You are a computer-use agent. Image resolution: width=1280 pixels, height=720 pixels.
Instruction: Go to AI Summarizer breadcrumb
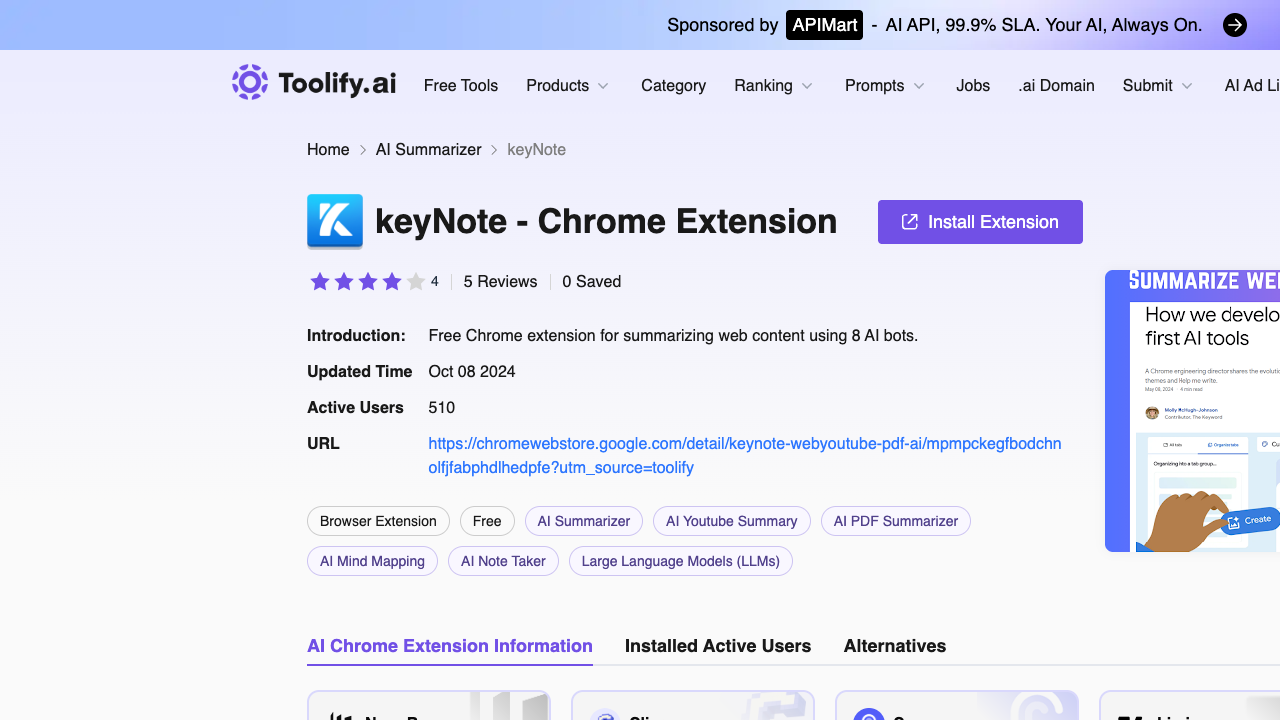[x=429, y=150]
